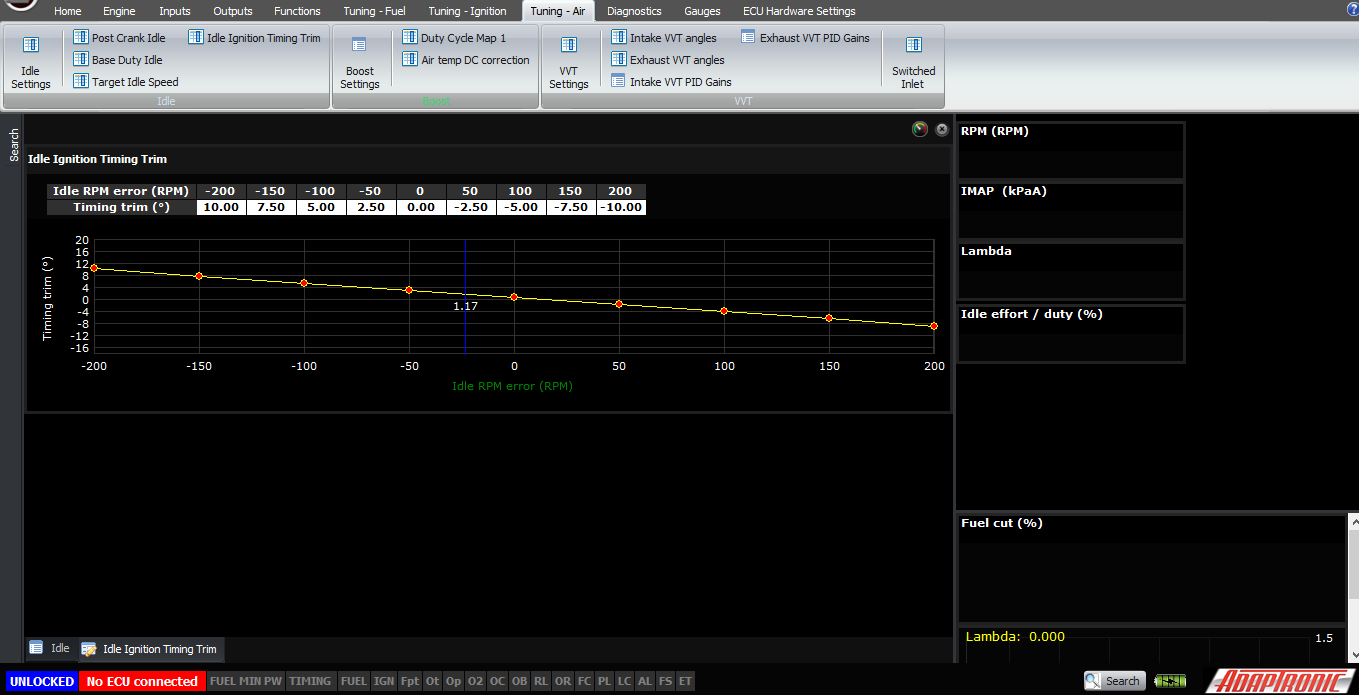Select the Tuning - Air tab

click(x=558, y=11)
